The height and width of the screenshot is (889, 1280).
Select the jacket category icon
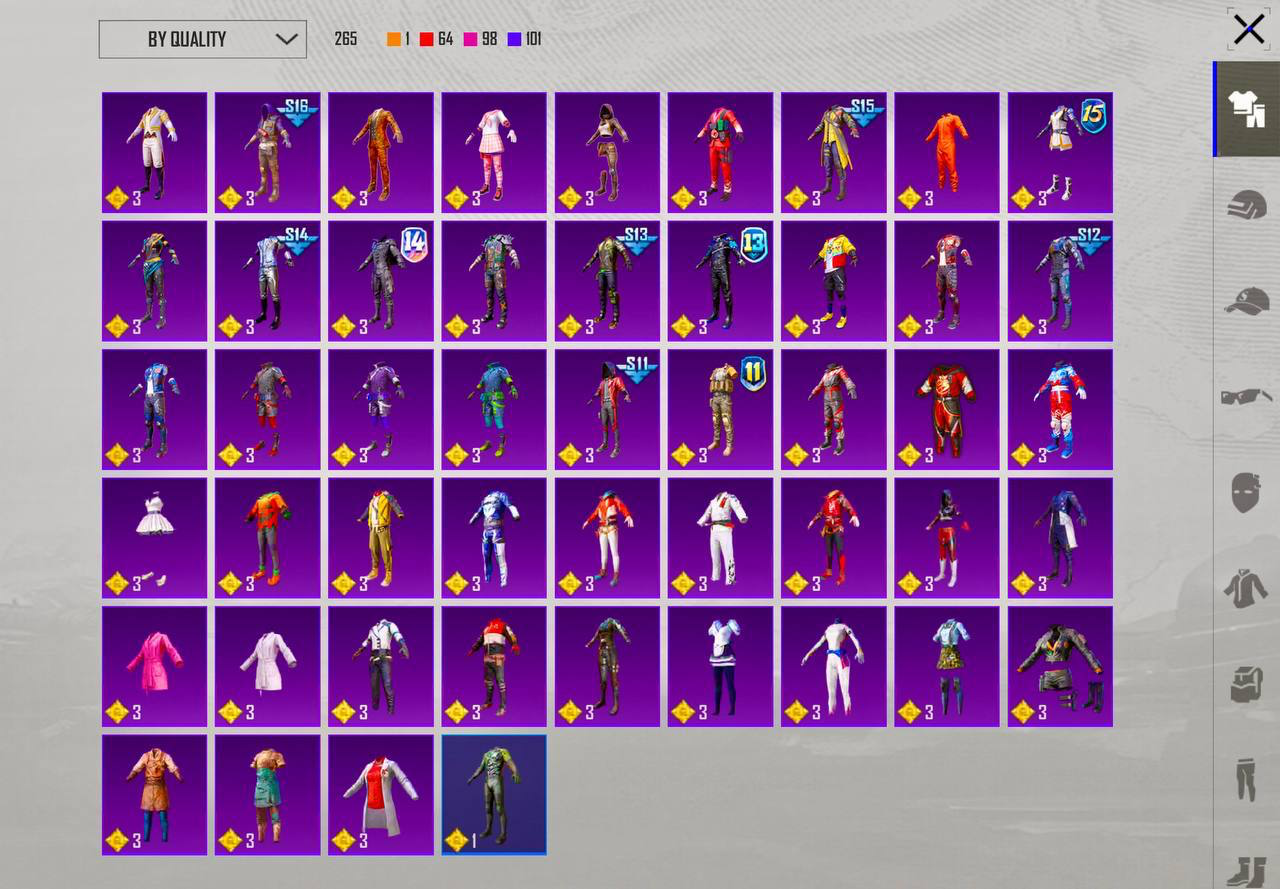[x=1246, y=589]
